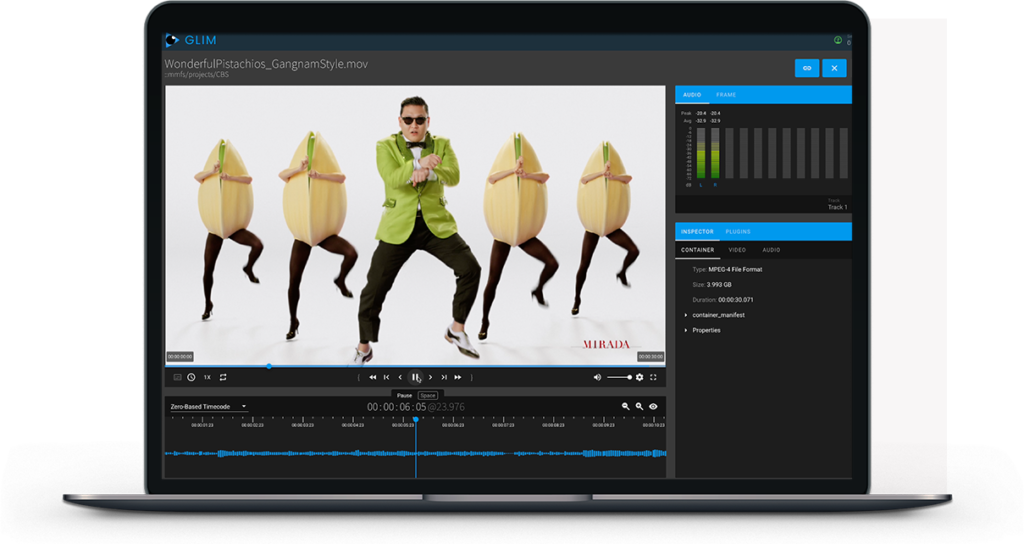Click the Avg level readout

coord(701,121)
